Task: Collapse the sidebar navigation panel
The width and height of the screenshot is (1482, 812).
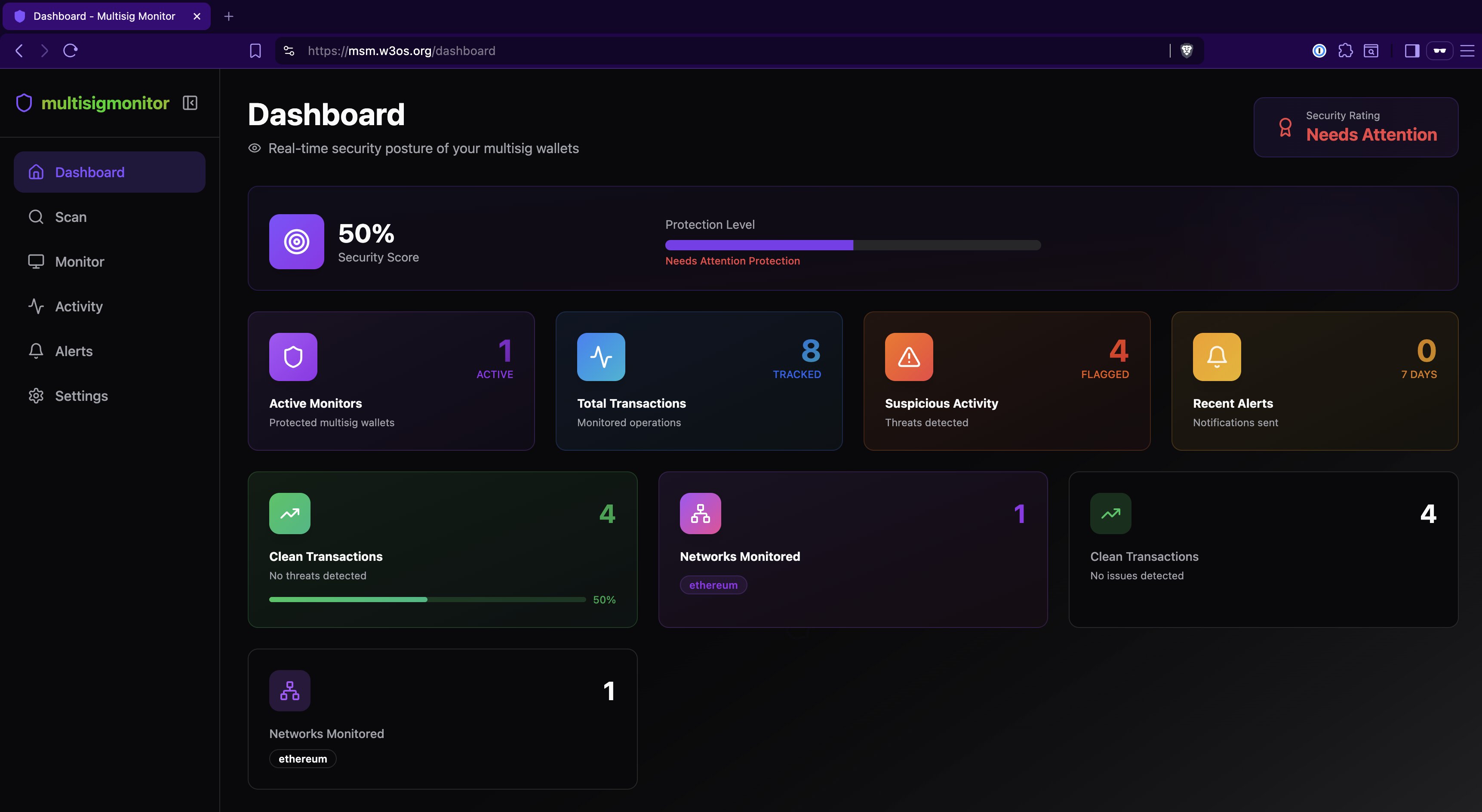Action: (x=190, y=103)
